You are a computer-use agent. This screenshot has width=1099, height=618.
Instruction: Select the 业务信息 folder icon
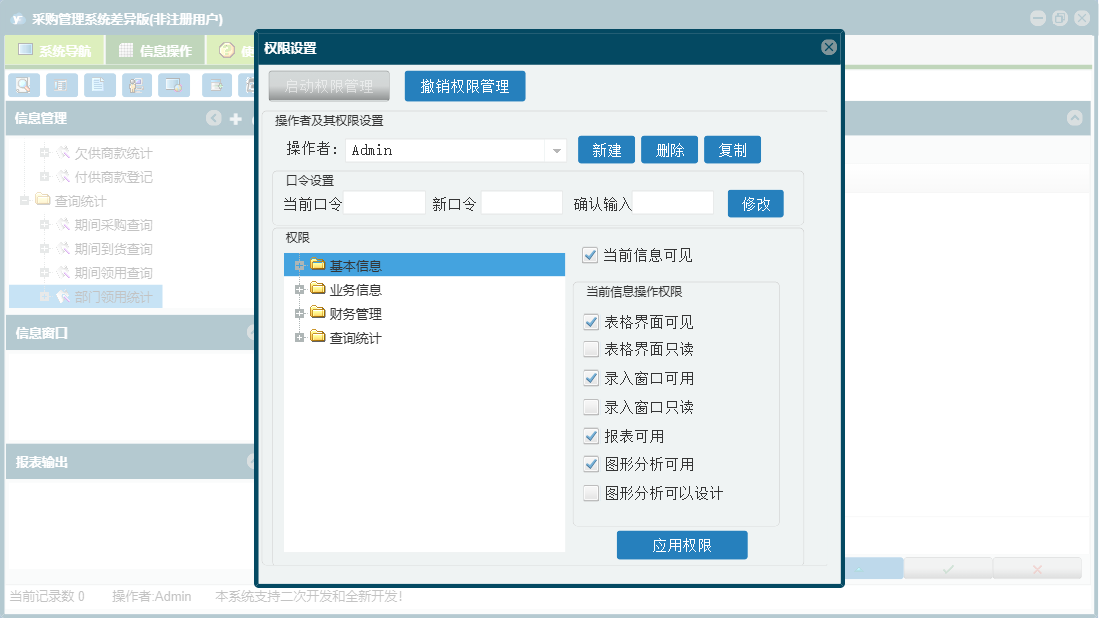coord(318,289)
